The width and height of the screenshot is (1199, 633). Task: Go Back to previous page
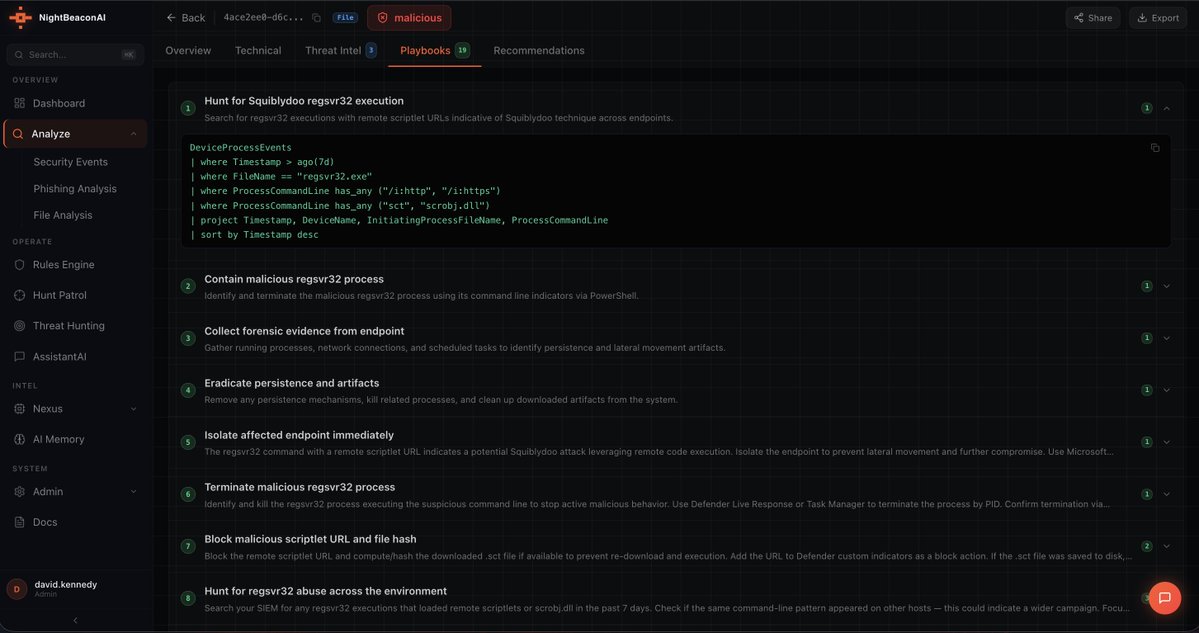186,18
